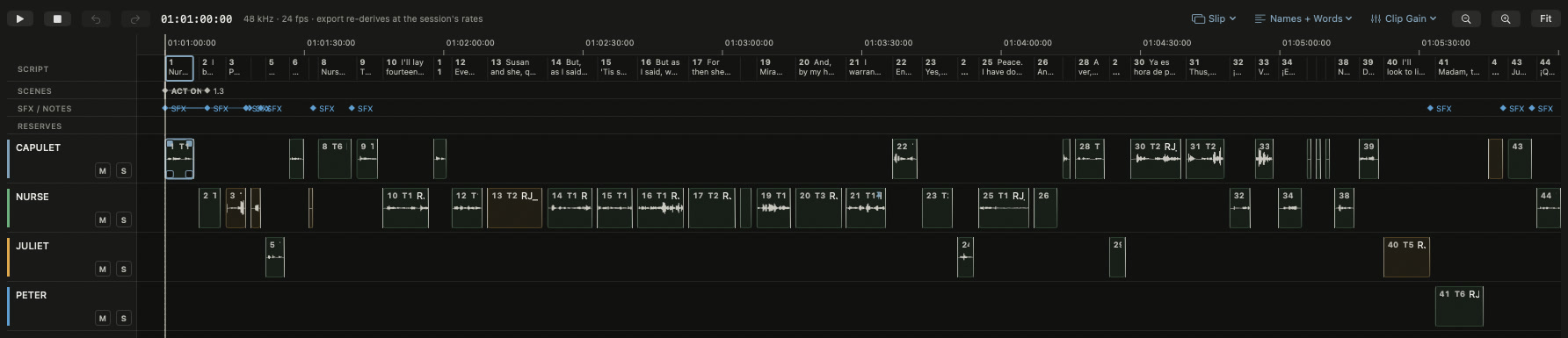The width and height of the screenshot is (1568, 338).
Task: Undo the last edit
Action: click(96, 18)
